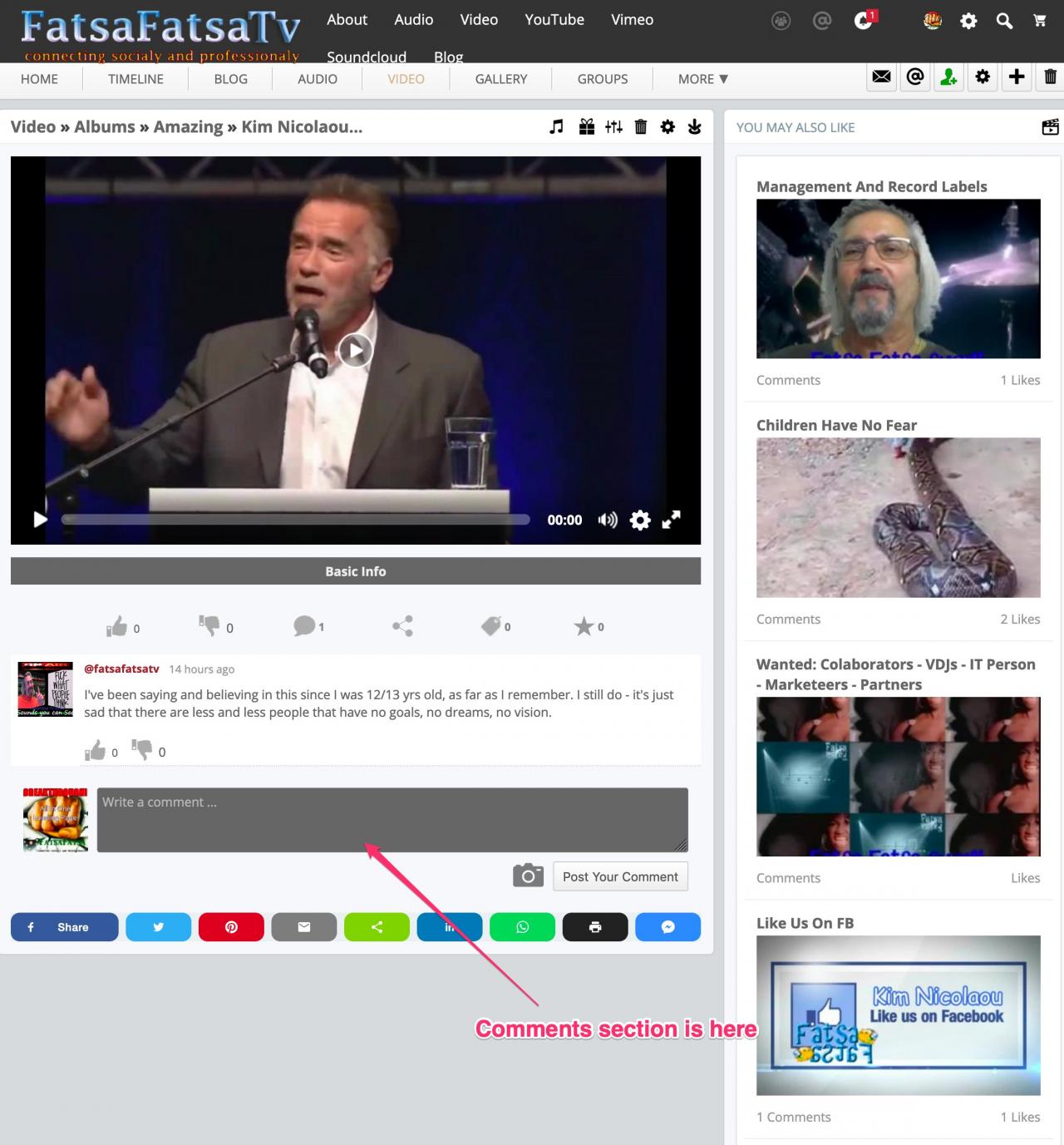Click the grey share icon under Basic Info

pyautogui.click(x=402, y=626)
